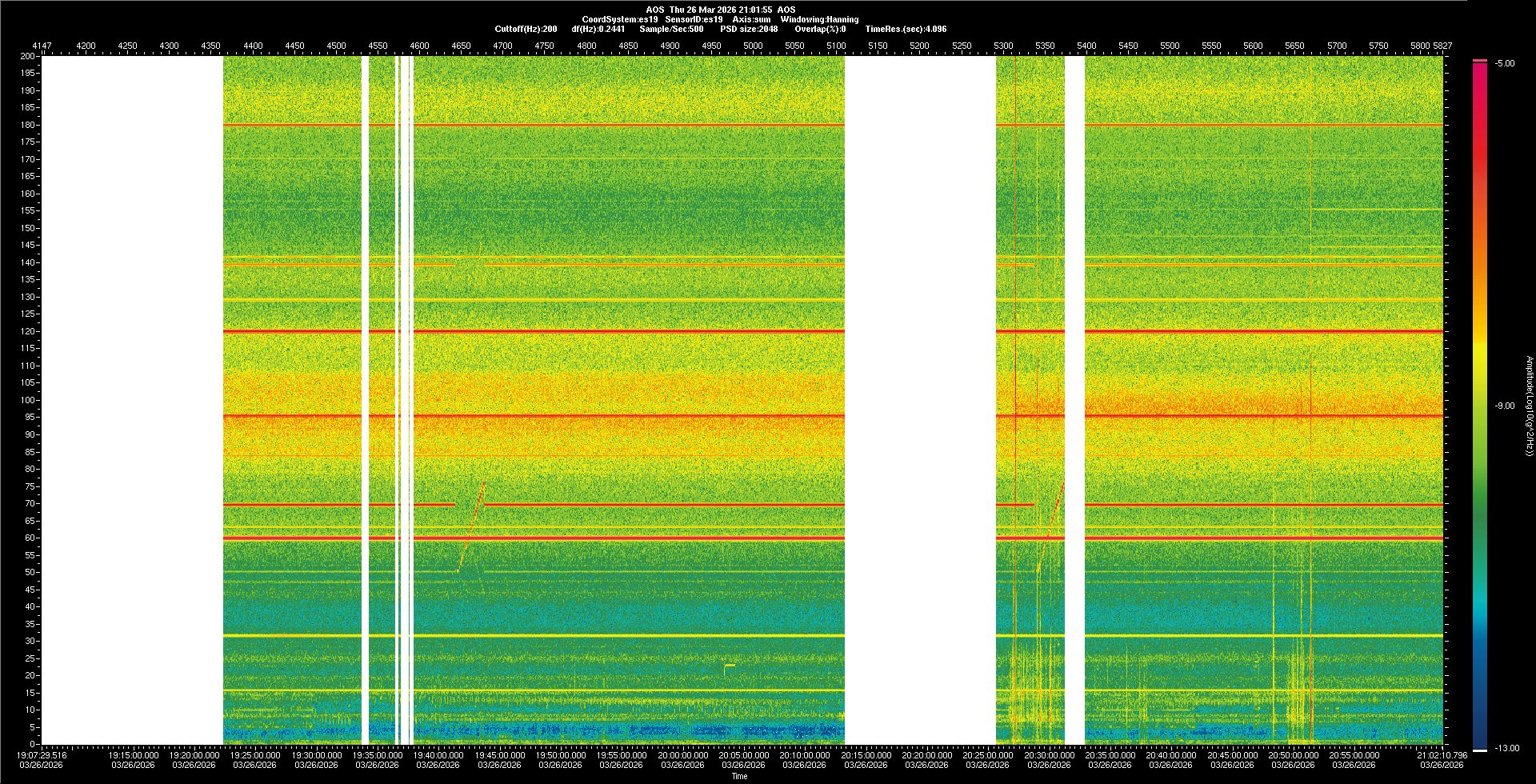Click the small yellow mark near 20 Hz

(729, 666)
